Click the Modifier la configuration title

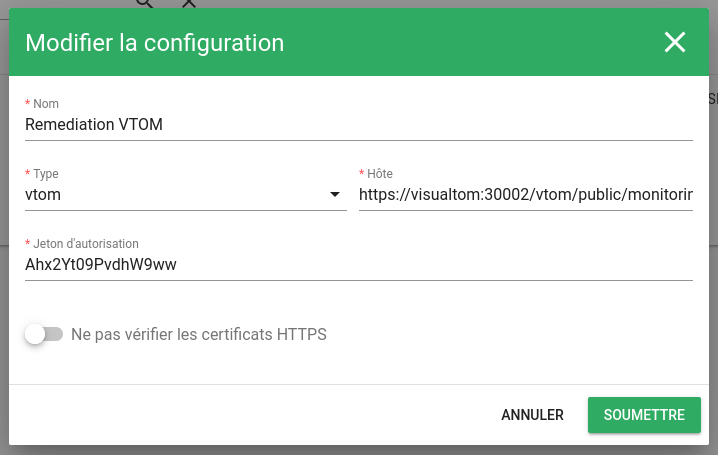[x=154, y=43]
